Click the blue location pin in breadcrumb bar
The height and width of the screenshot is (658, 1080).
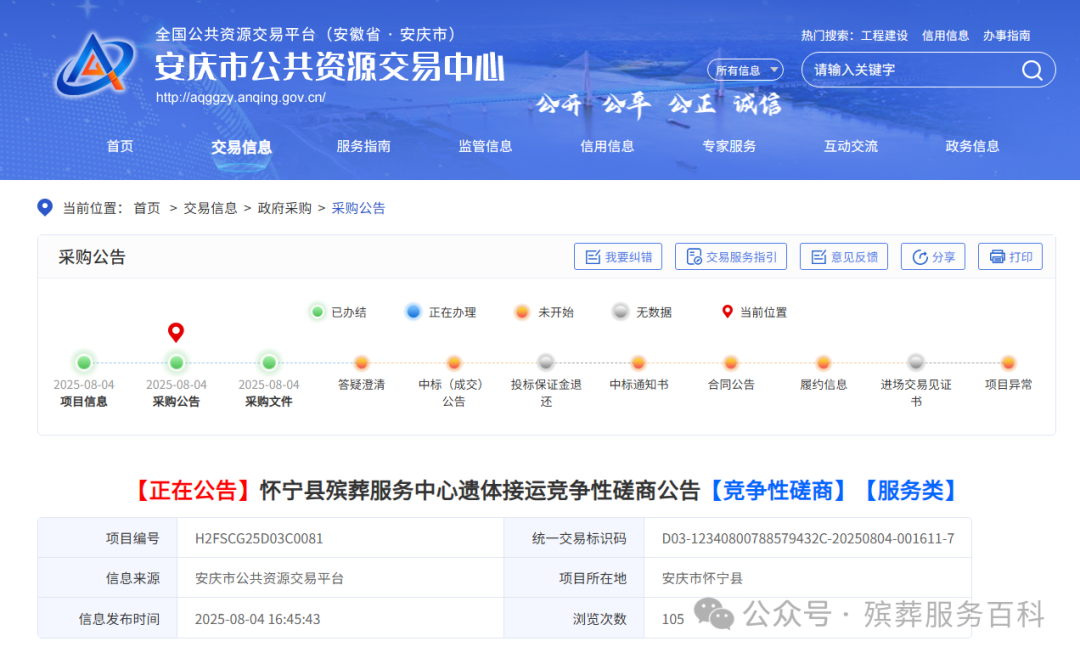point(44,208)
